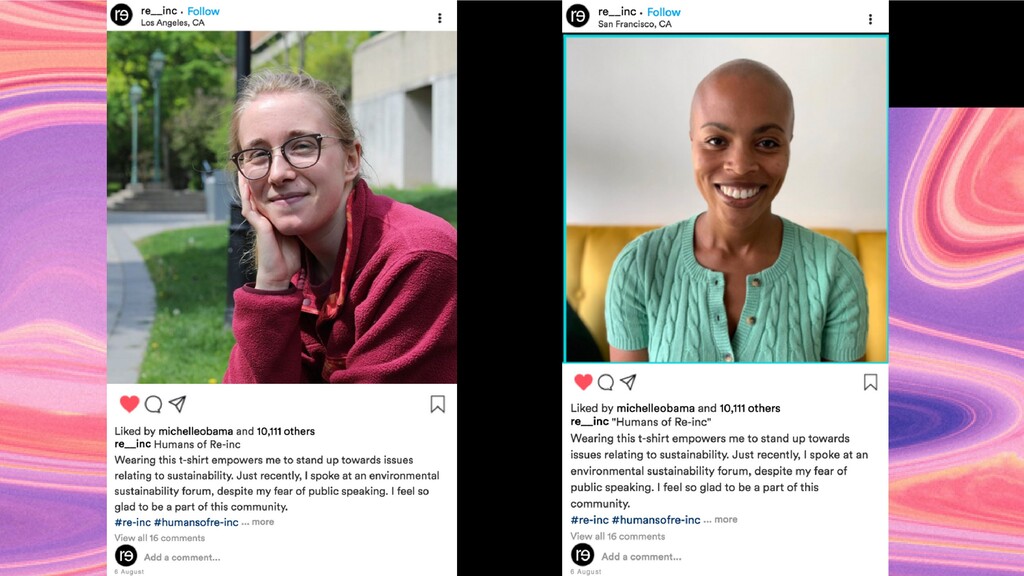
Task: Open comment bubble on San Francisco post
Action: point(606,382)
